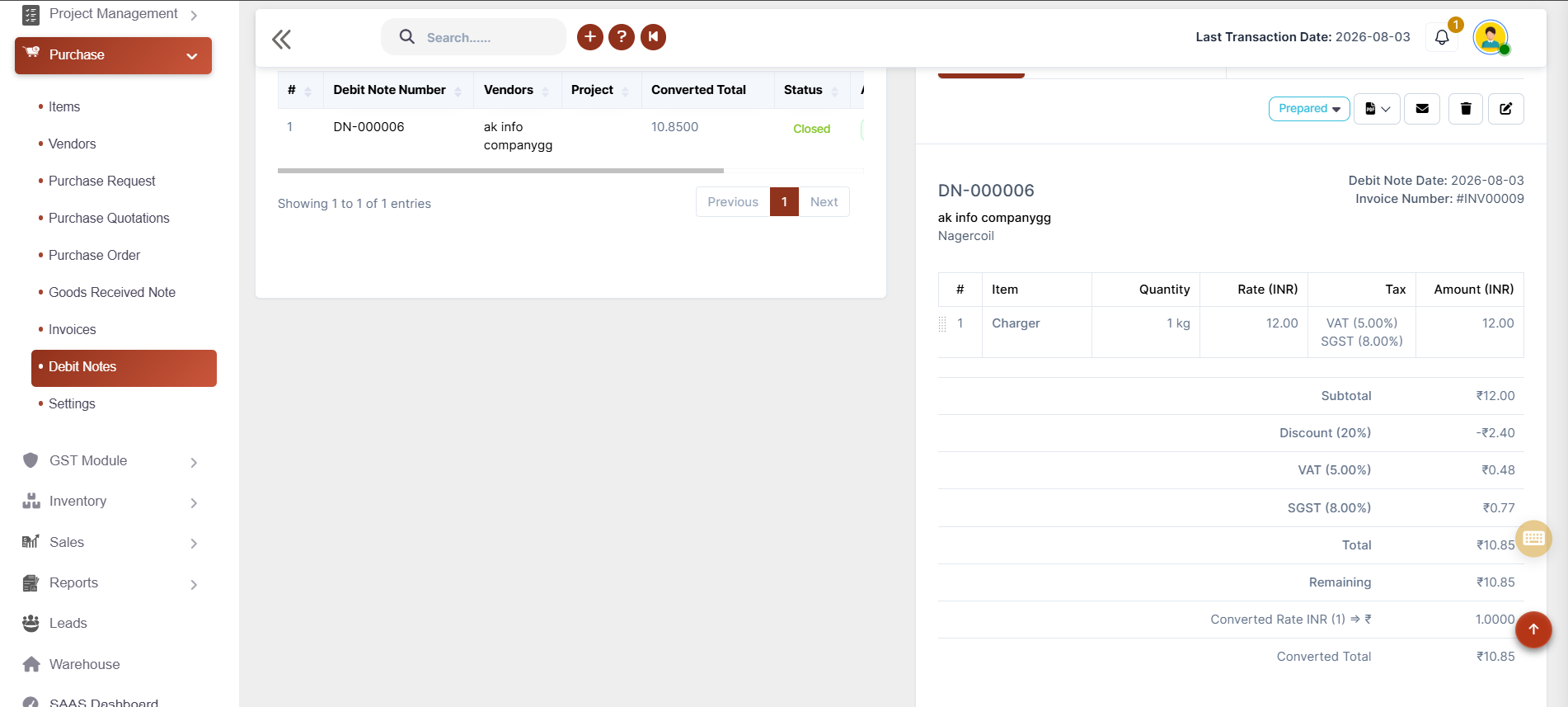
Task: Click the Previous pagination button
Action: tap(733, 202)
